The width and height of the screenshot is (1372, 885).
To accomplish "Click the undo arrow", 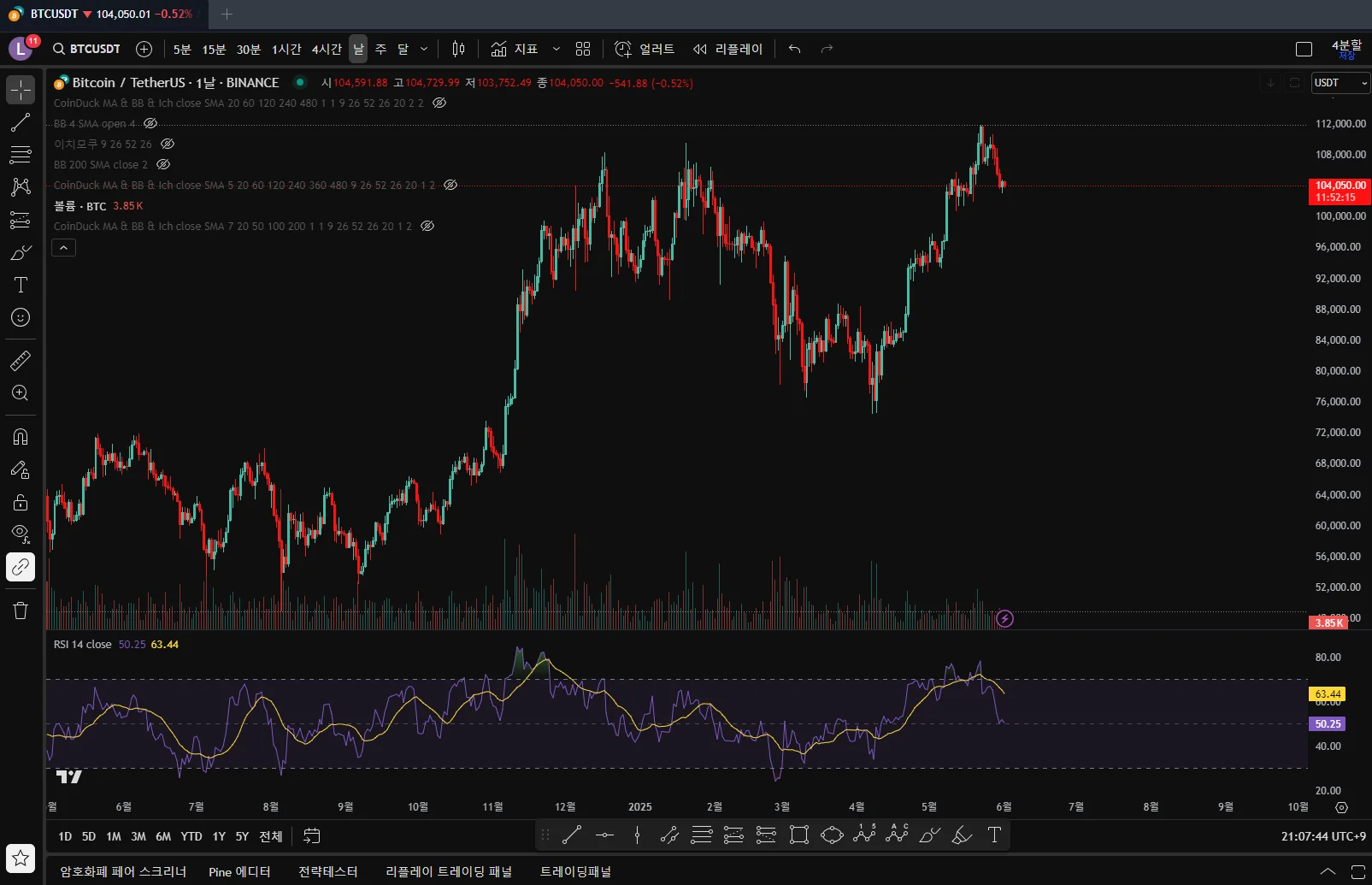I will (794, 49).
